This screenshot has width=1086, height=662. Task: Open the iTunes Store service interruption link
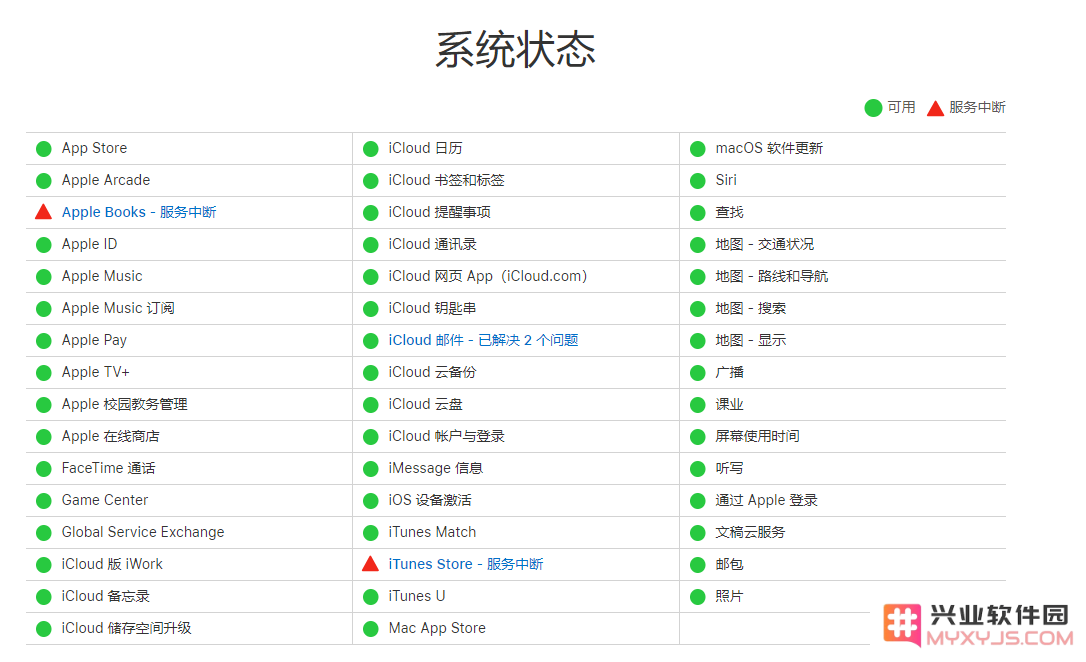pos(465,564)
